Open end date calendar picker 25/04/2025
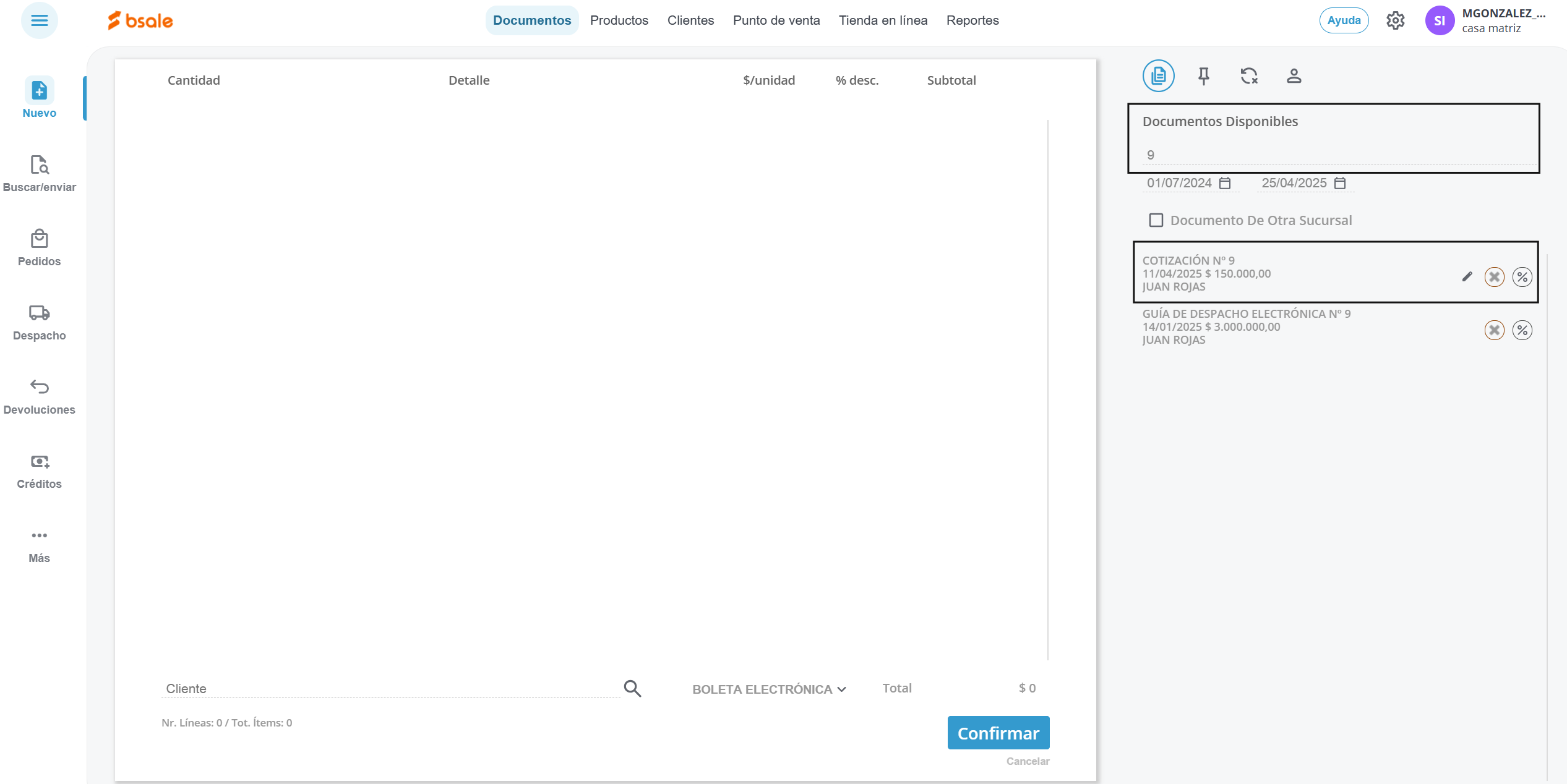This screenshot has width=1567, height=784. click(1340, 183)
